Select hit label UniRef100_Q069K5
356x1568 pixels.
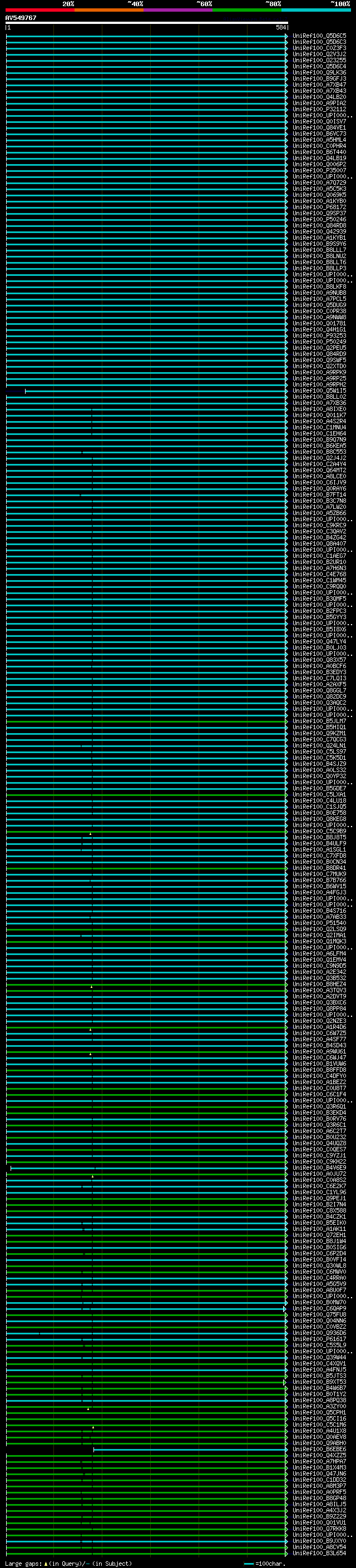tap(319, 195)
